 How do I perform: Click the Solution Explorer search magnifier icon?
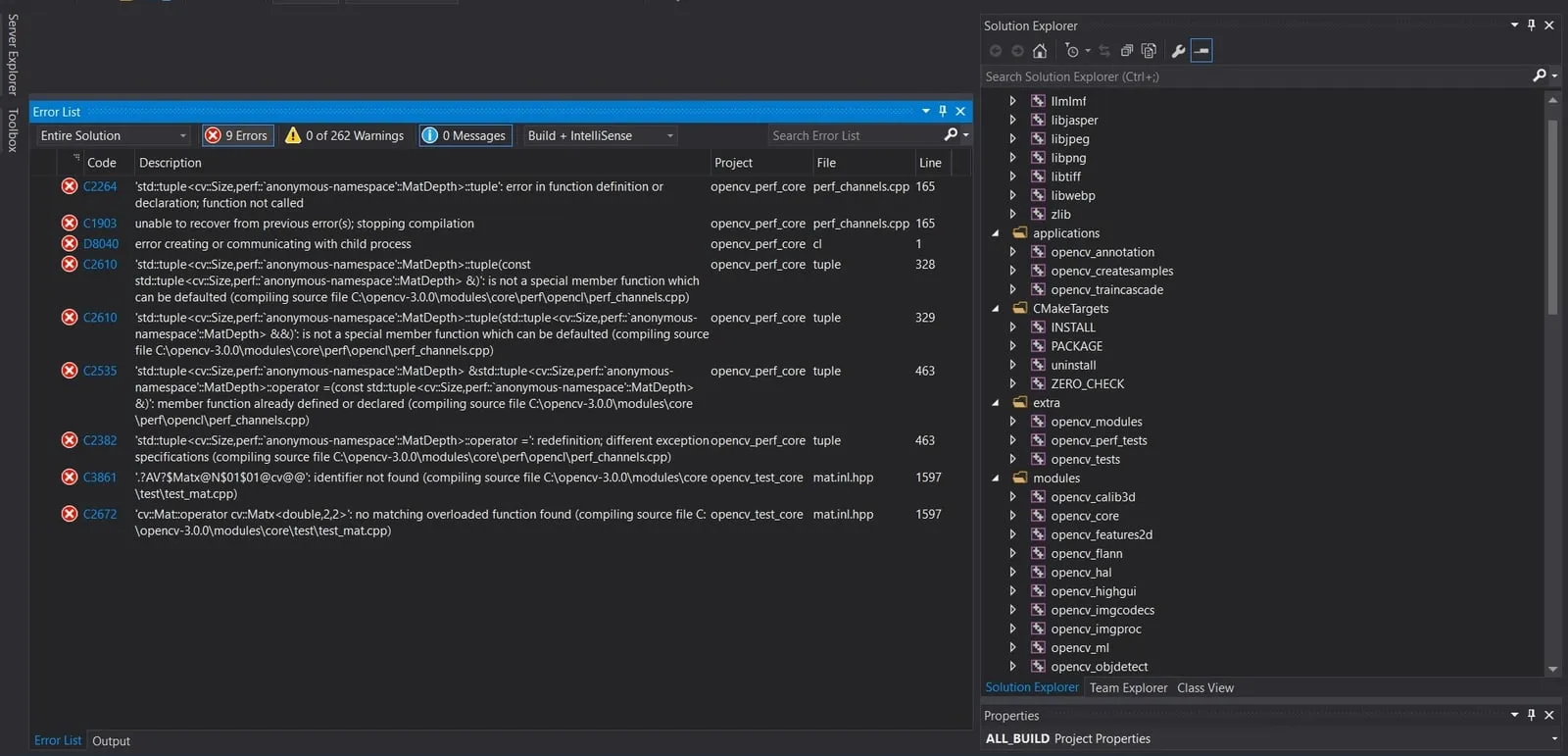(1540, 76)
